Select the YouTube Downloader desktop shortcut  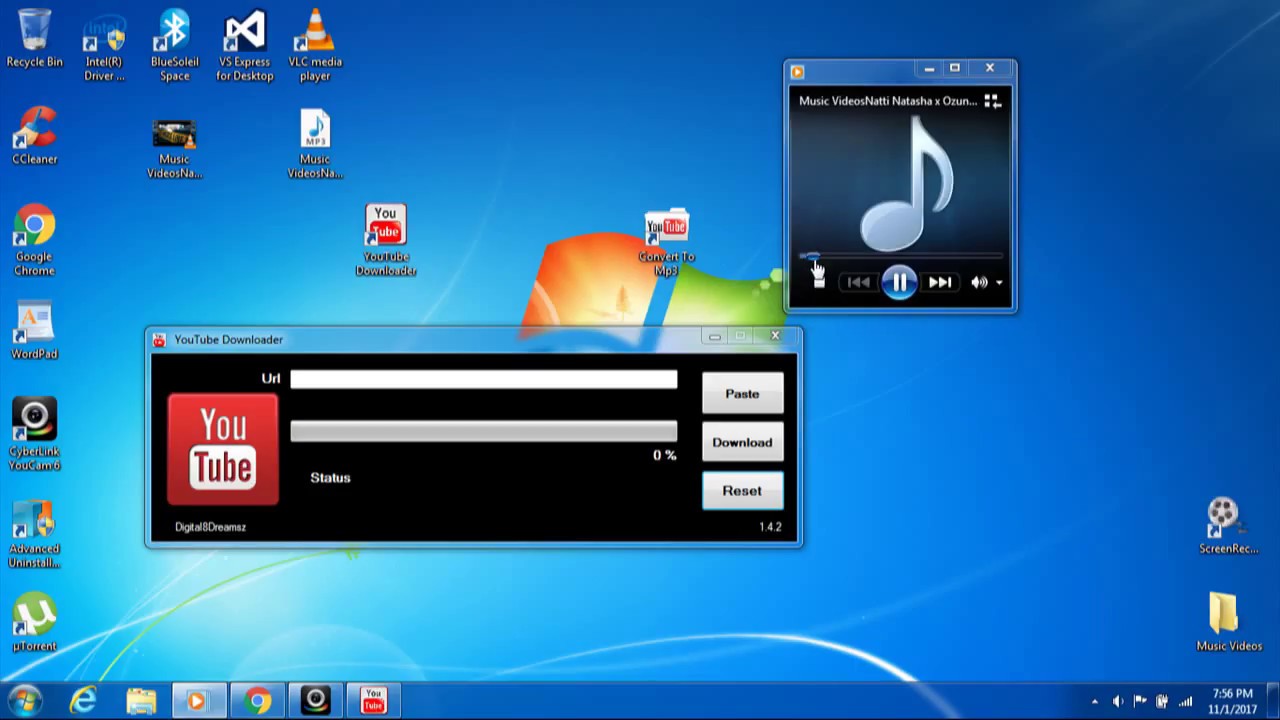pyautogui.click(x=385, y=240)
